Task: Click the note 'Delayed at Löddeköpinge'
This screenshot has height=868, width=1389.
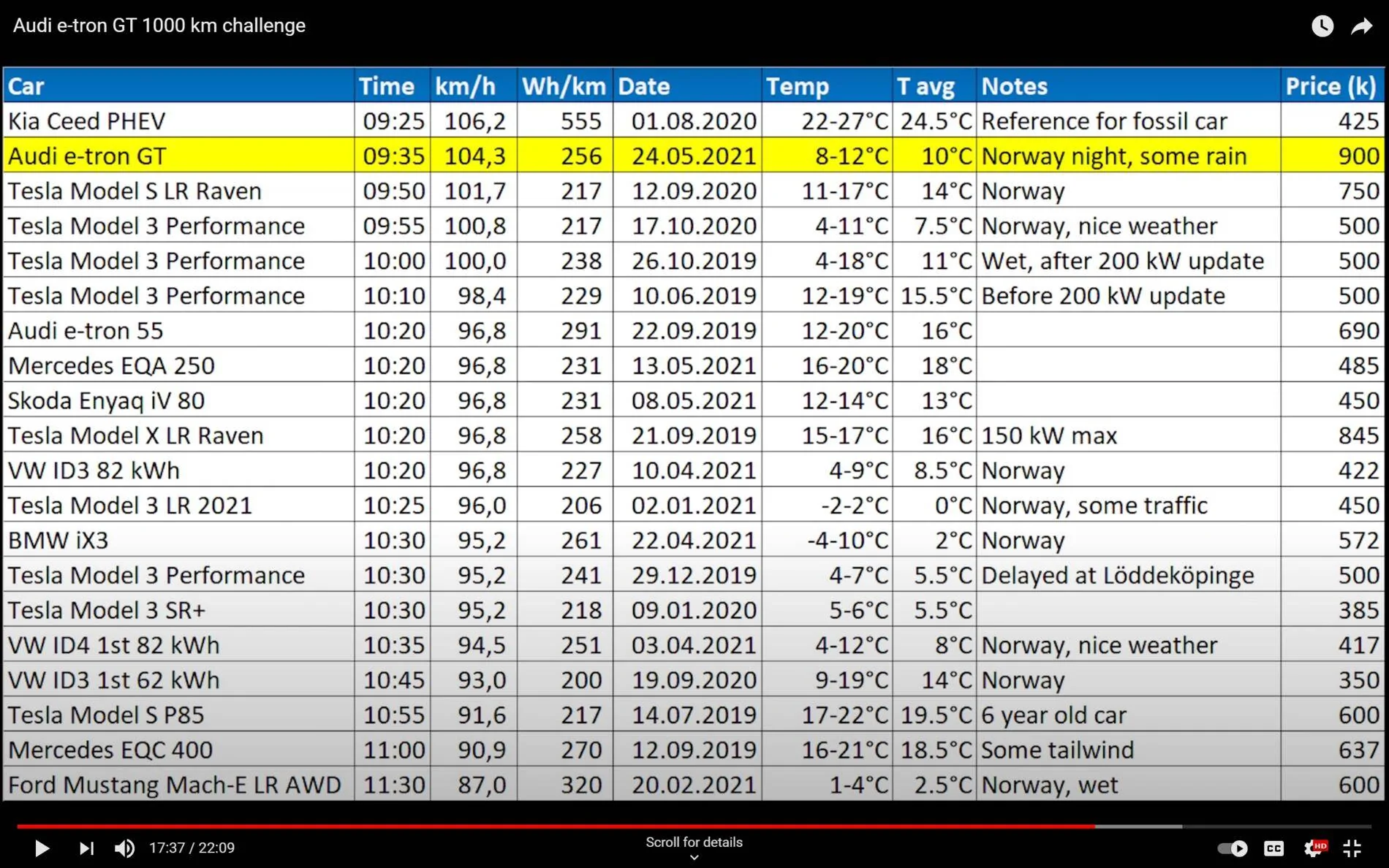Action: pos(1117,576)
